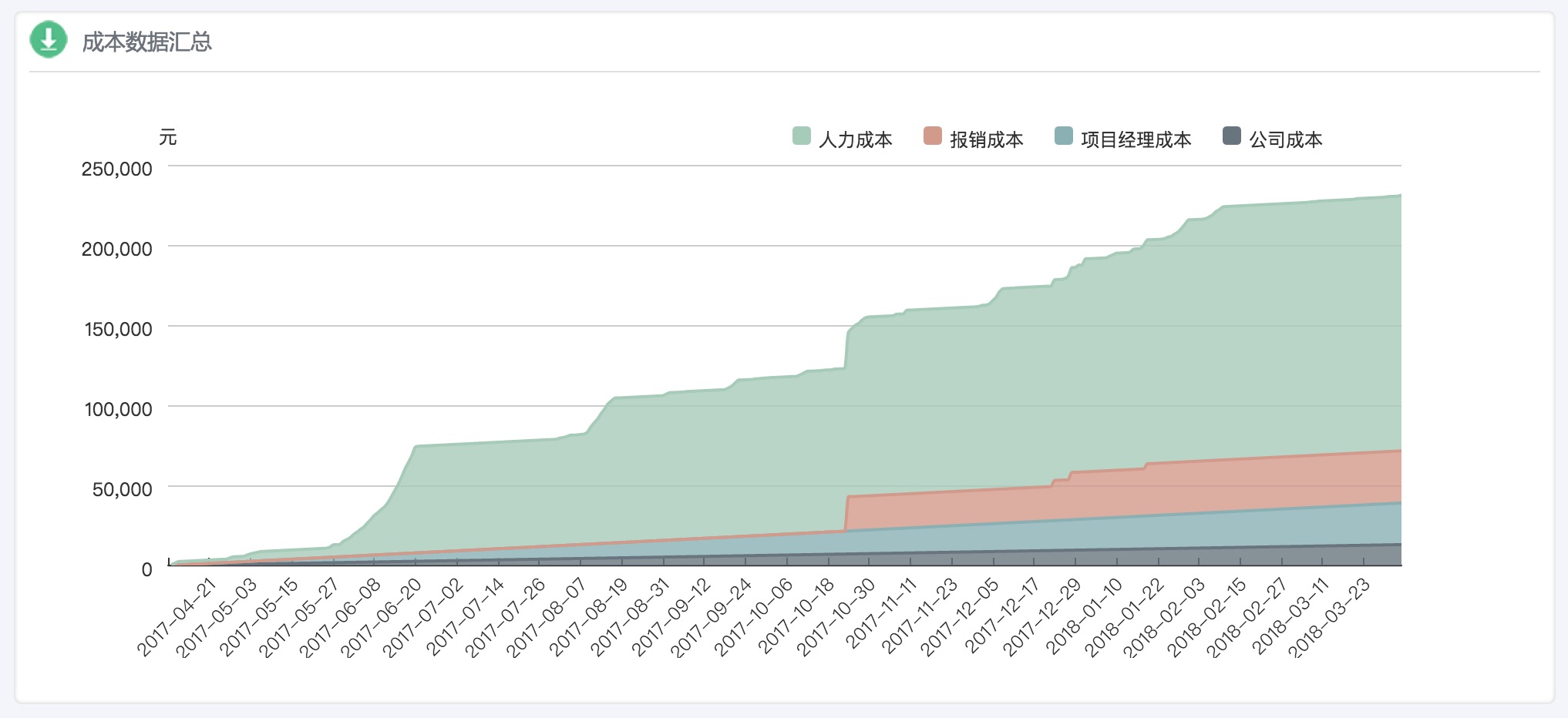Click the 2017-10-30 date label
The height and width of the screenshot is (718, 1568).
(836, 617)
